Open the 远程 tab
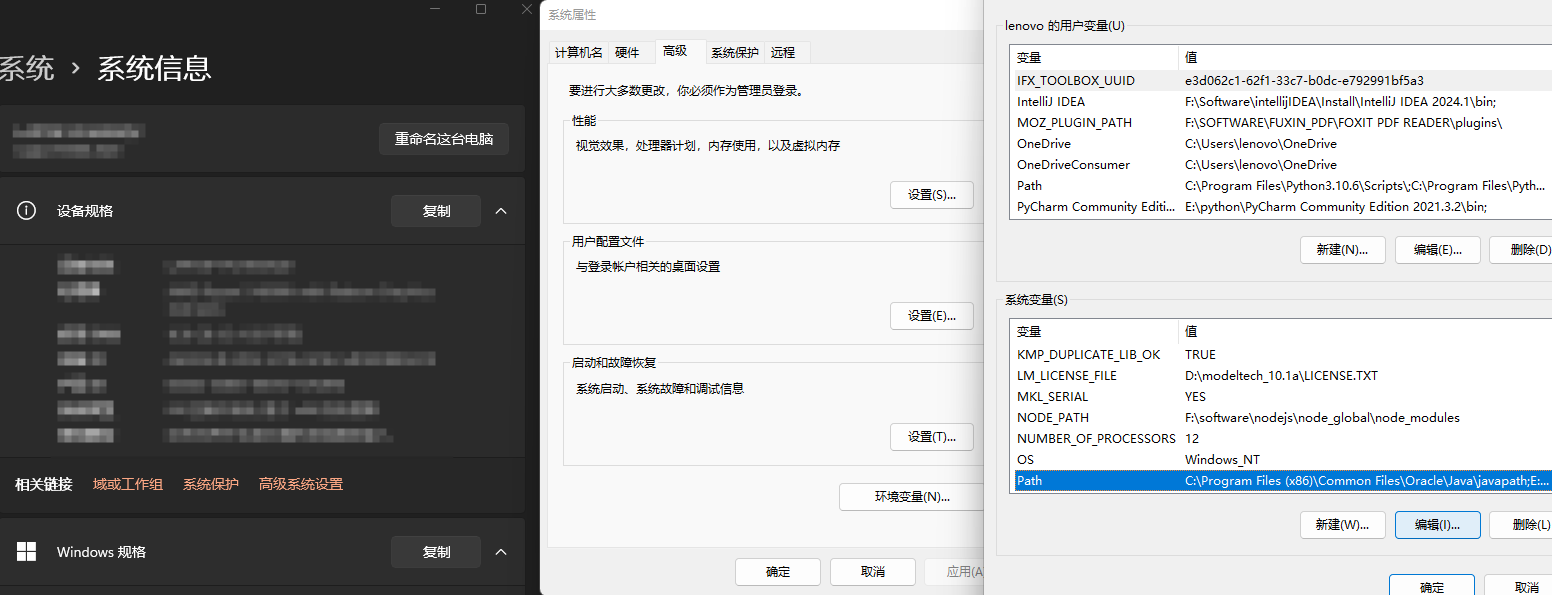Image resolution: width=1552 pixels, height=595 pixels. (783, 53)
